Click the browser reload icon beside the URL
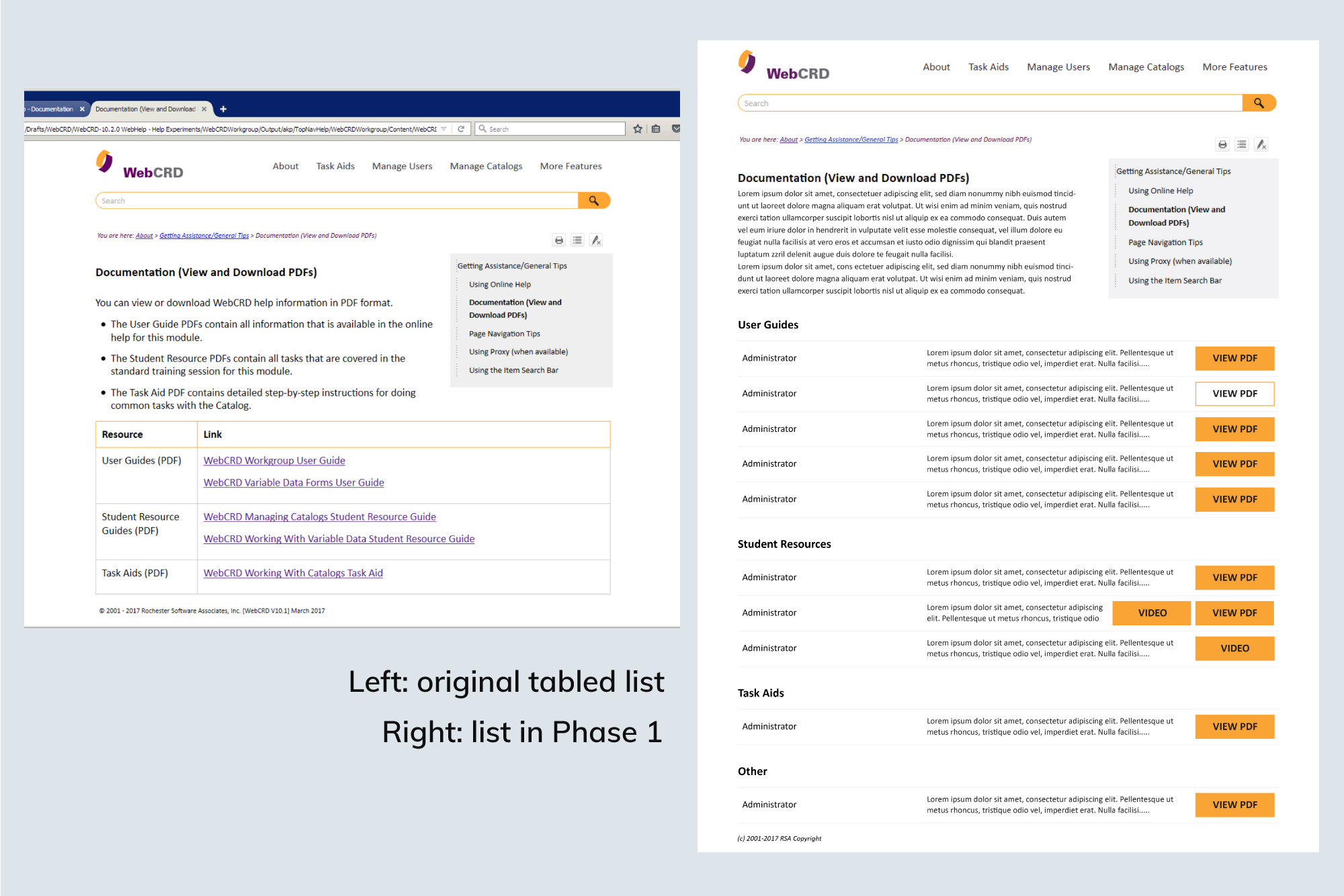Image resolution: width=1344 pixels, height=896 pixels. (461, 129)
